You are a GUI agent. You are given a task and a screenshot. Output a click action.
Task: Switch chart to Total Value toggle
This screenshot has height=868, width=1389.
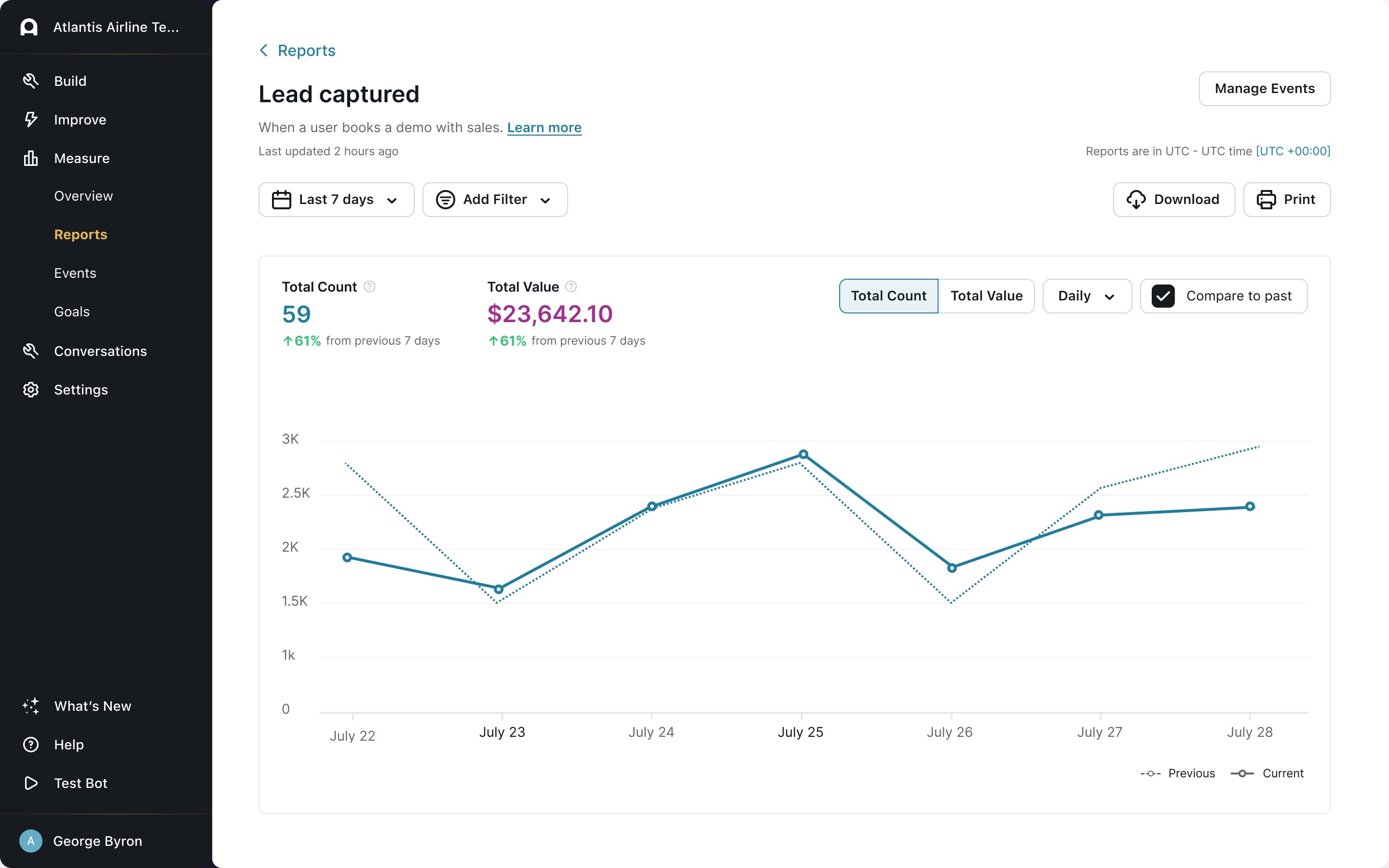[x=986, y=296]
